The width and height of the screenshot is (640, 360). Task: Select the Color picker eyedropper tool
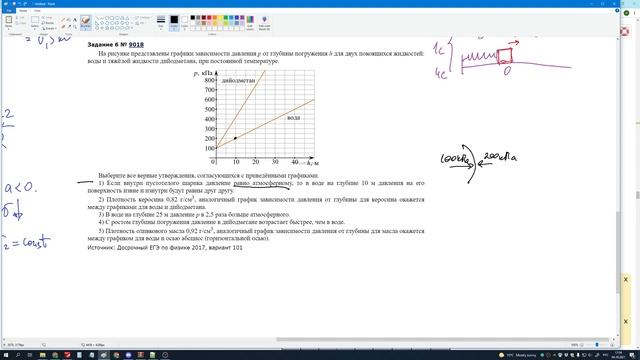pyautogui.click(x=69, y=27)
